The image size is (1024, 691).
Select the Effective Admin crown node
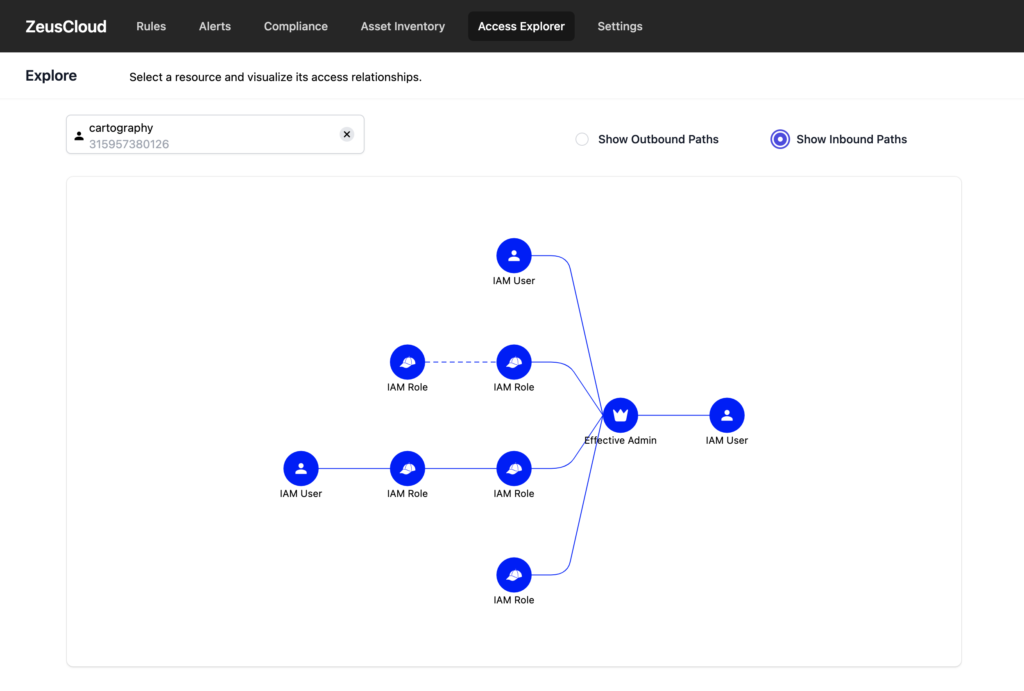(x=620, y=414)
